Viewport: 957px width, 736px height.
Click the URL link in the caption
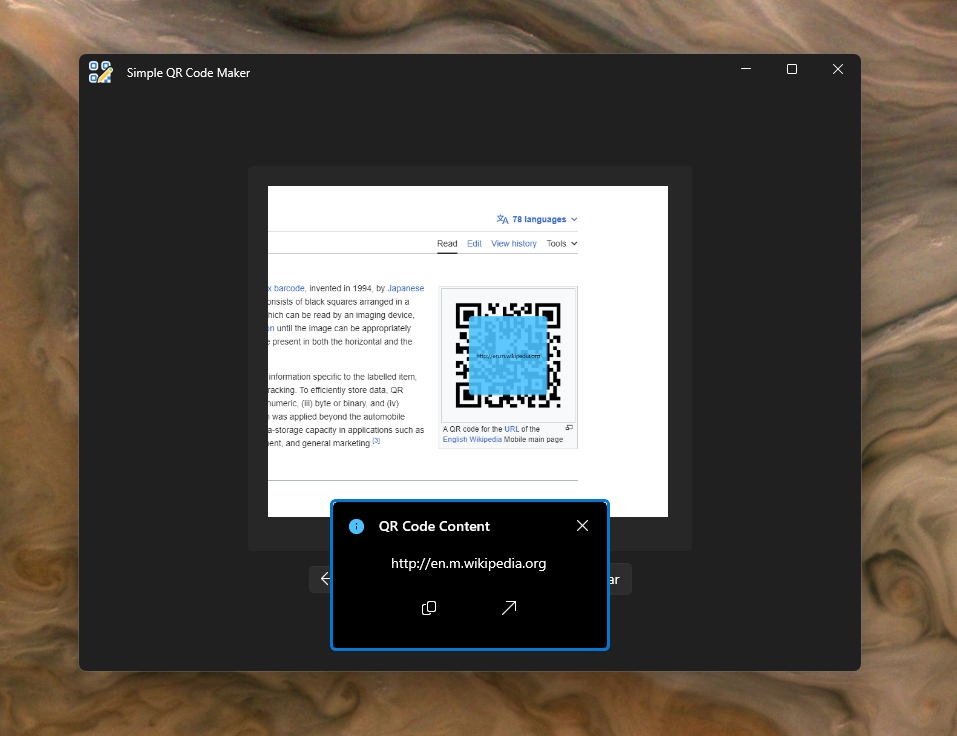511,429
